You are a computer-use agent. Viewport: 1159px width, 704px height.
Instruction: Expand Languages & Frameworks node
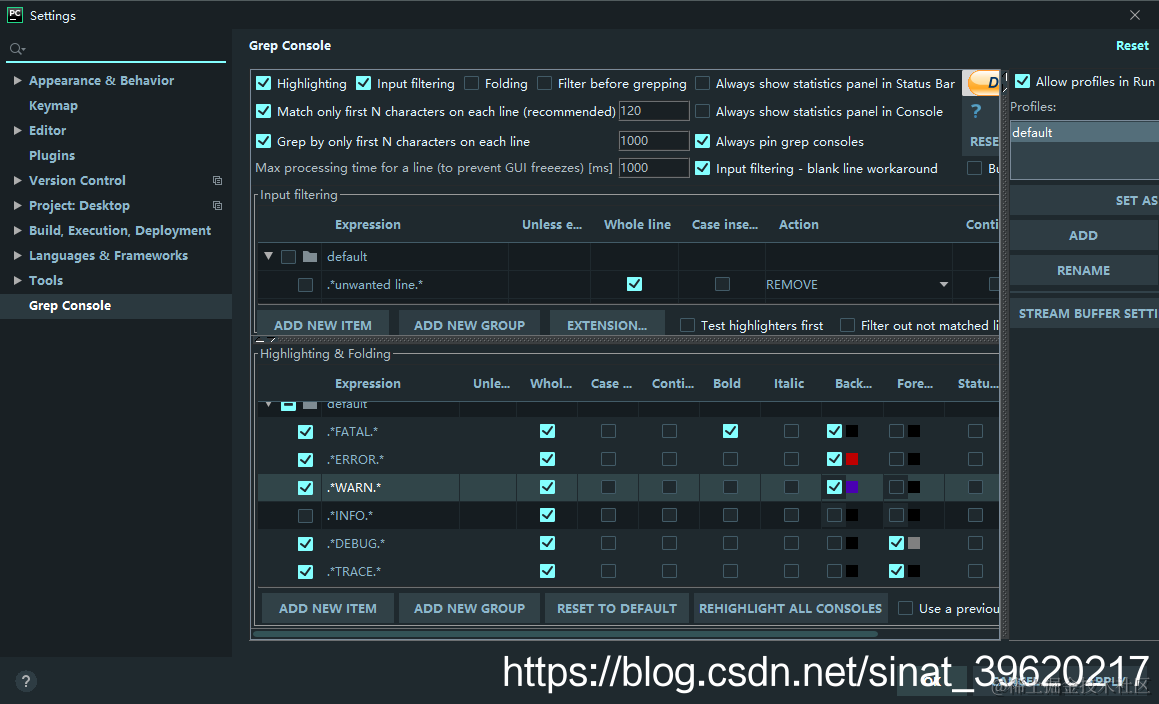tap(17, 256)
